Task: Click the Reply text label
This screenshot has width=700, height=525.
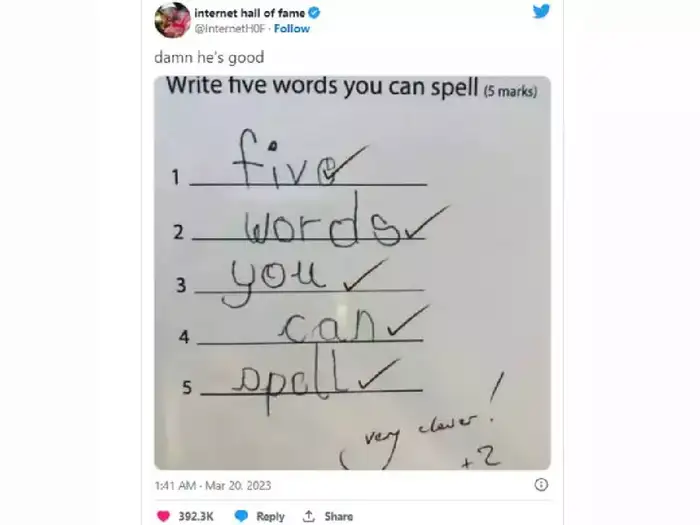Action: click(270, 517)
